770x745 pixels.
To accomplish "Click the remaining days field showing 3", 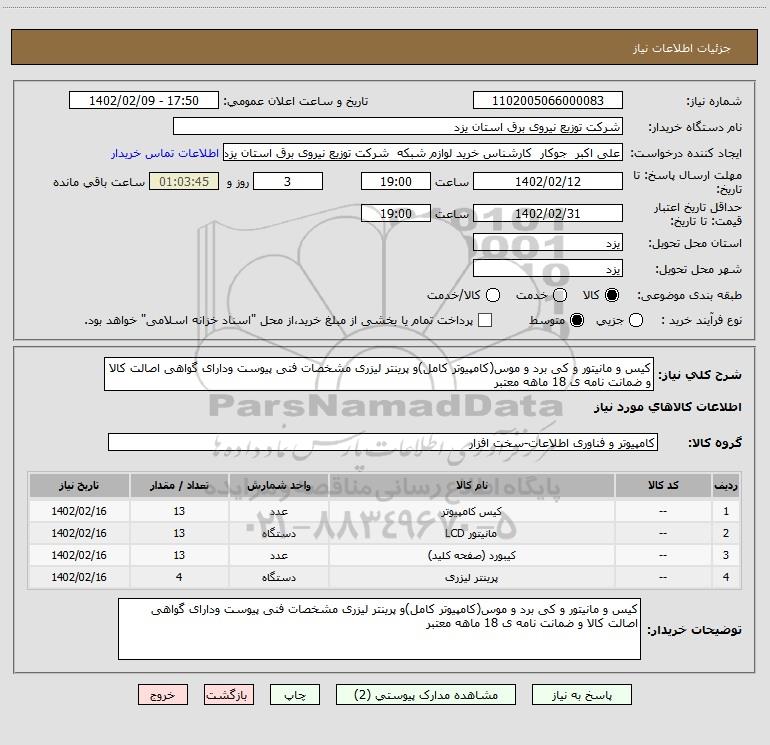I will click(288, 181).
